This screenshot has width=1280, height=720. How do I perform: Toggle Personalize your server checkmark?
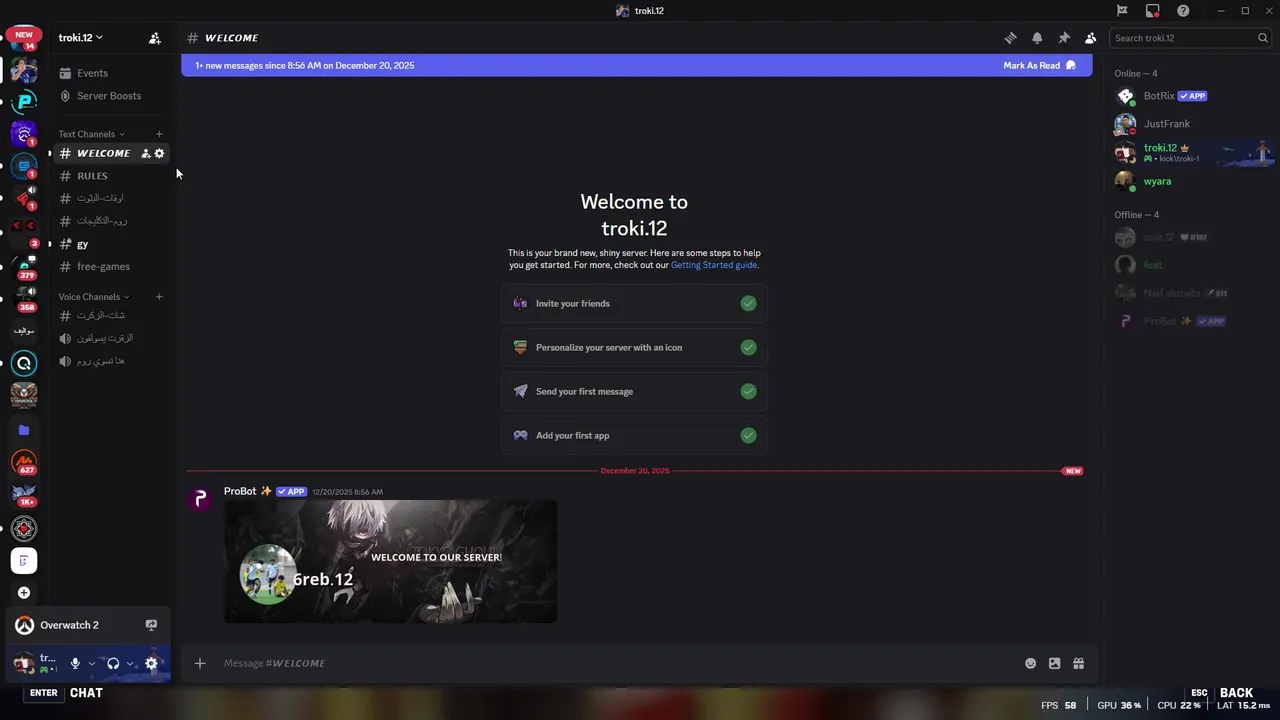pyautogui.click(x=748, y=347)
